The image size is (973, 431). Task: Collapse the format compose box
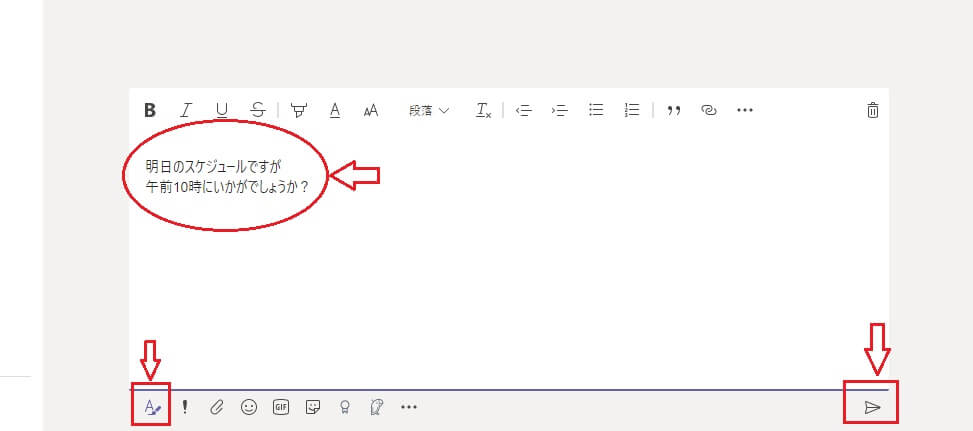152,407
